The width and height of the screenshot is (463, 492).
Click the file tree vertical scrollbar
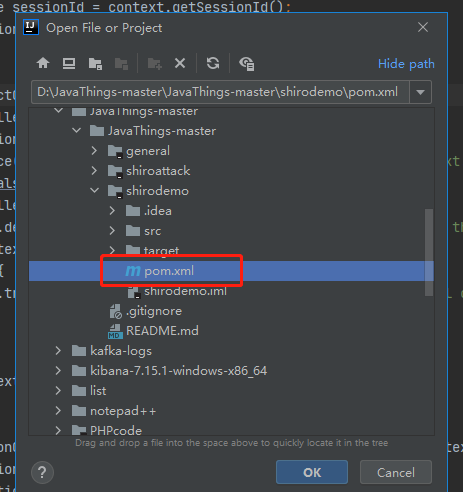429,252
